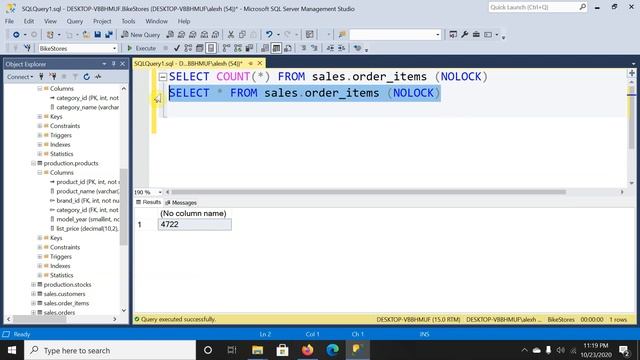Click the Toolbox briefcase icon
Screen dimensions: 640x360
476,35
